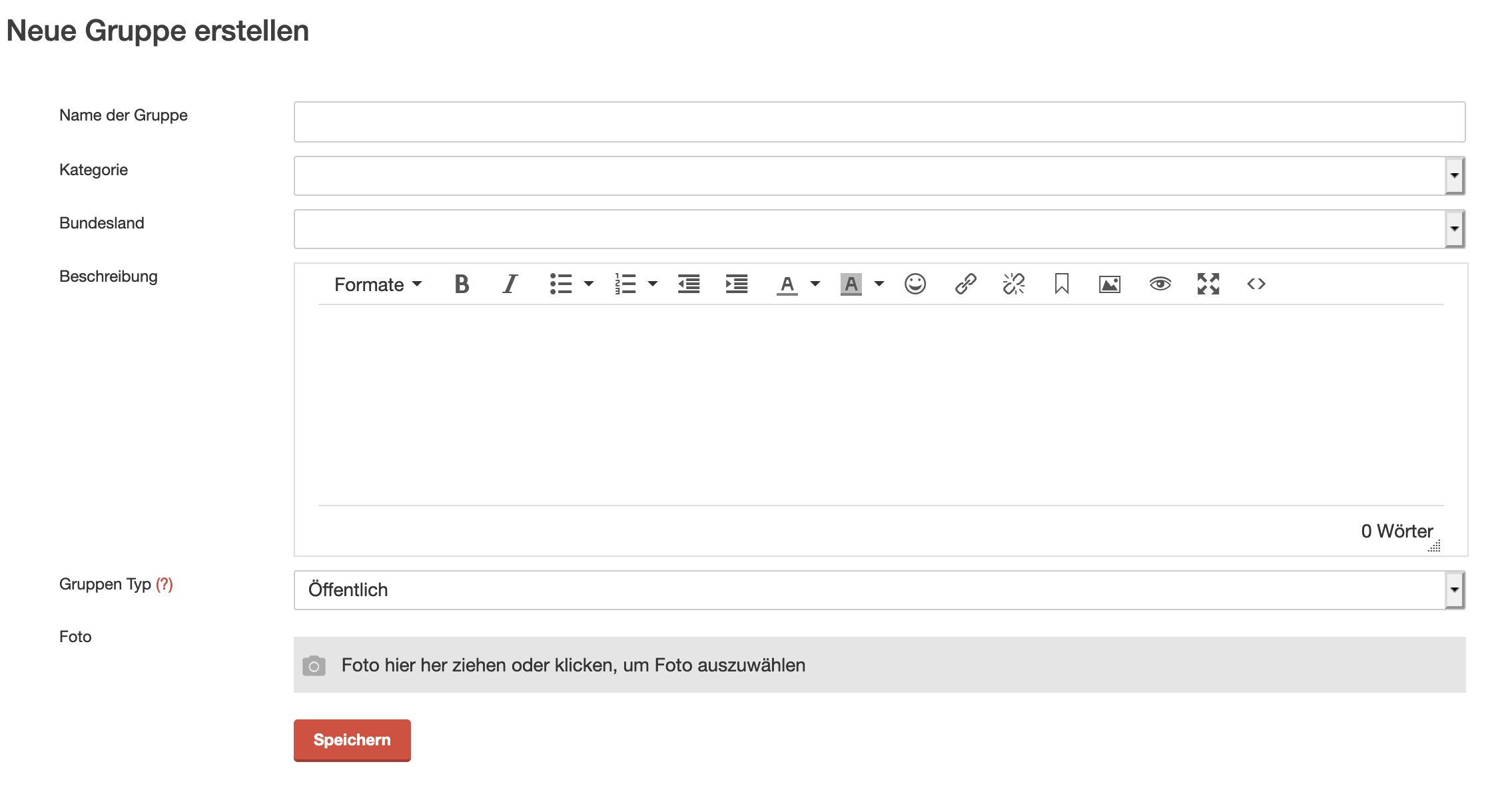
Task: Click the remove link icon
Action: [1013, 284]
